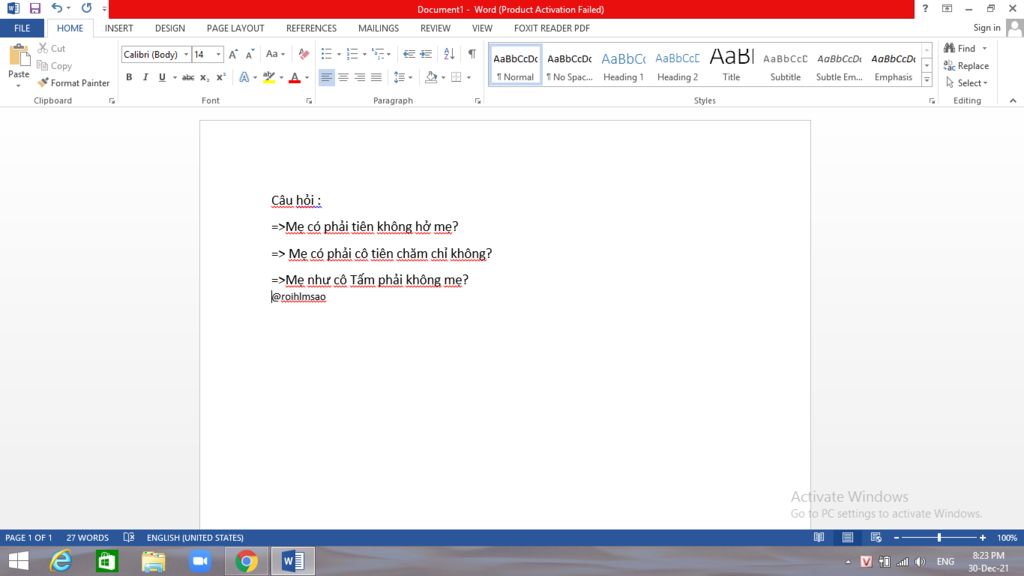The image size is (1024, 576).
Task: Open Chrome from the taskbar
Action: [246, 561]
